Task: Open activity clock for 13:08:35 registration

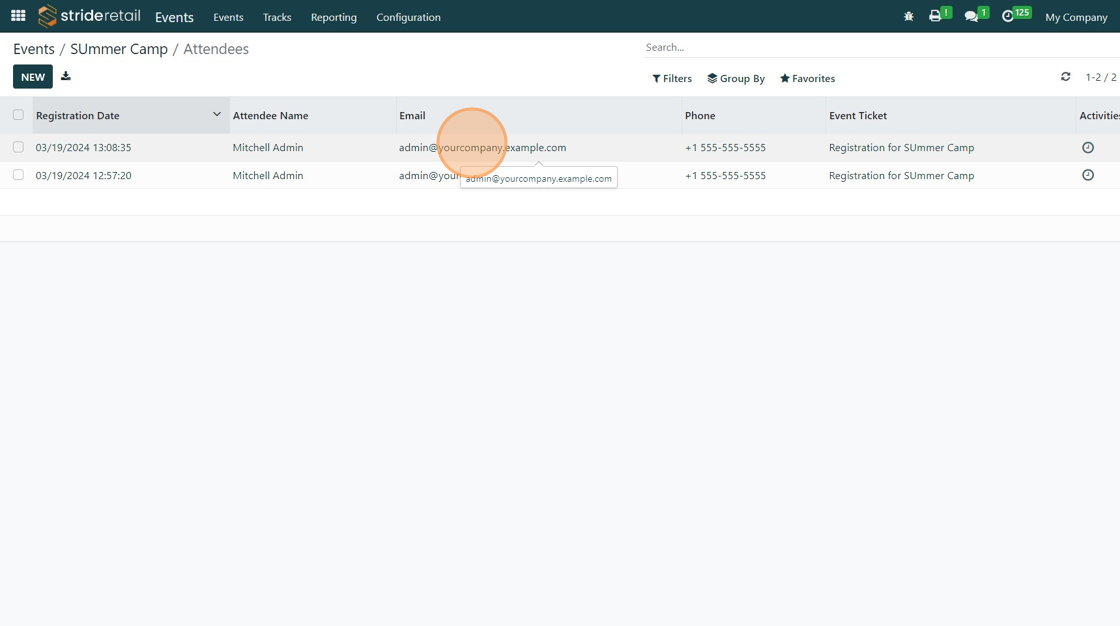Action: pyautogui.click(x=1088, y=147)
